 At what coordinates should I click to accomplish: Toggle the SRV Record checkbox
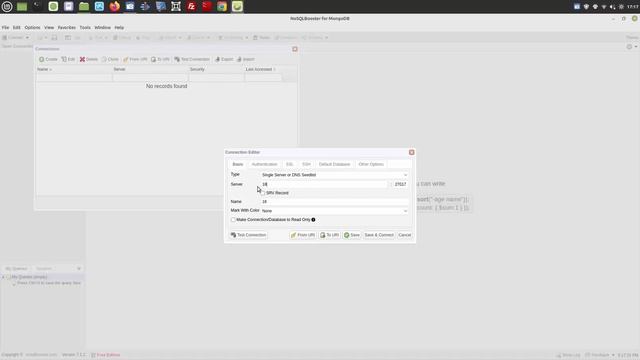(x=263, y=193)
